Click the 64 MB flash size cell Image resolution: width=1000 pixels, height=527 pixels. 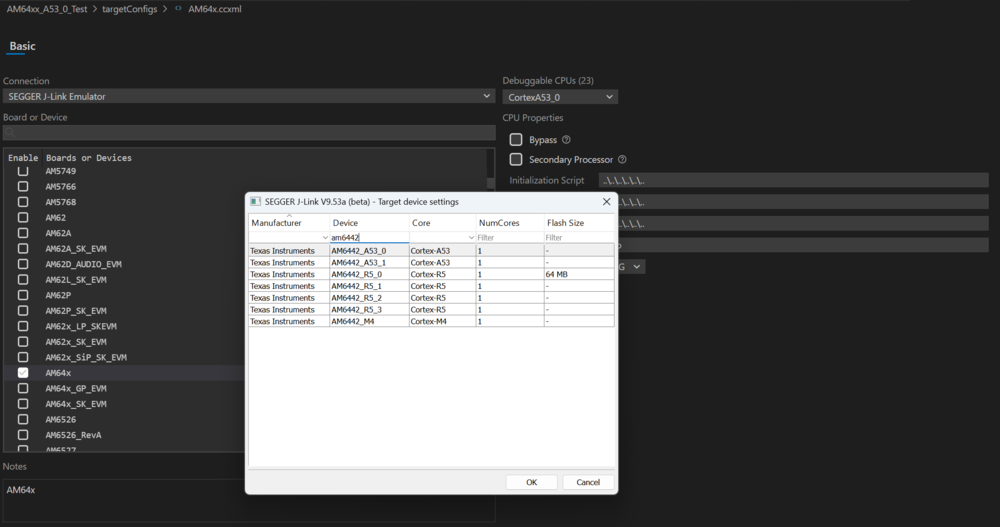[x=579, y=274]
